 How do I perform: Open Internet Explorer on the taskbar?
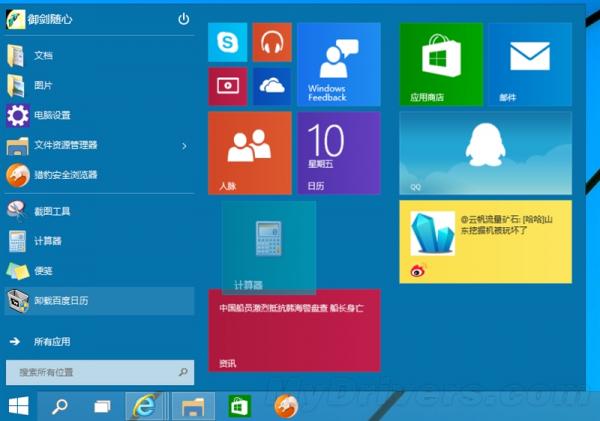click(145, 406)
